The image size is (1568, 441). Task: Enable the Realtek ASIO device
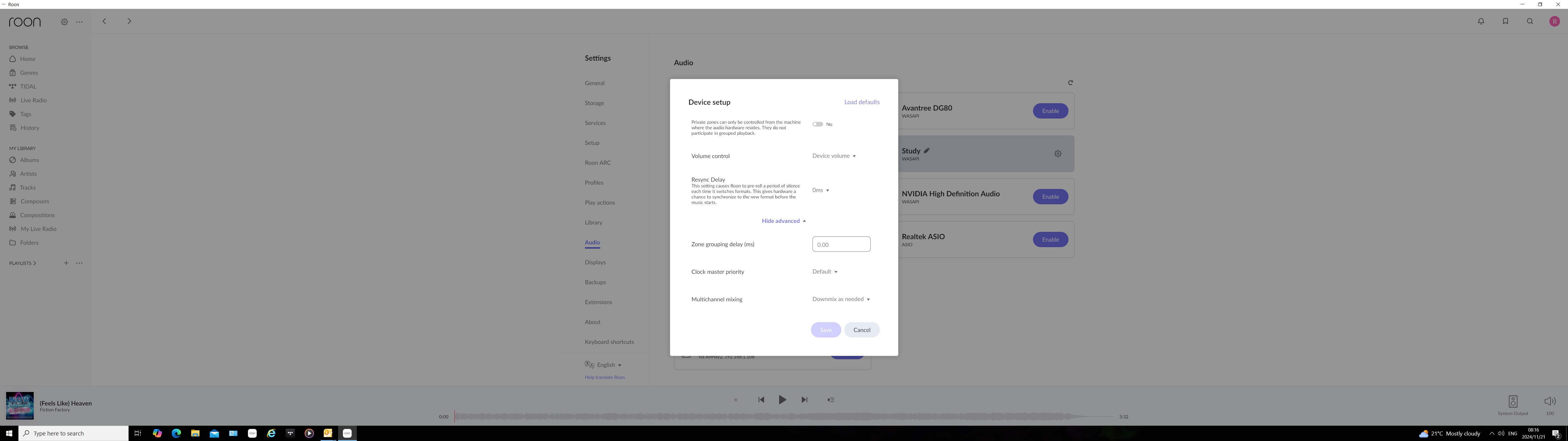tap(1050, 239)
